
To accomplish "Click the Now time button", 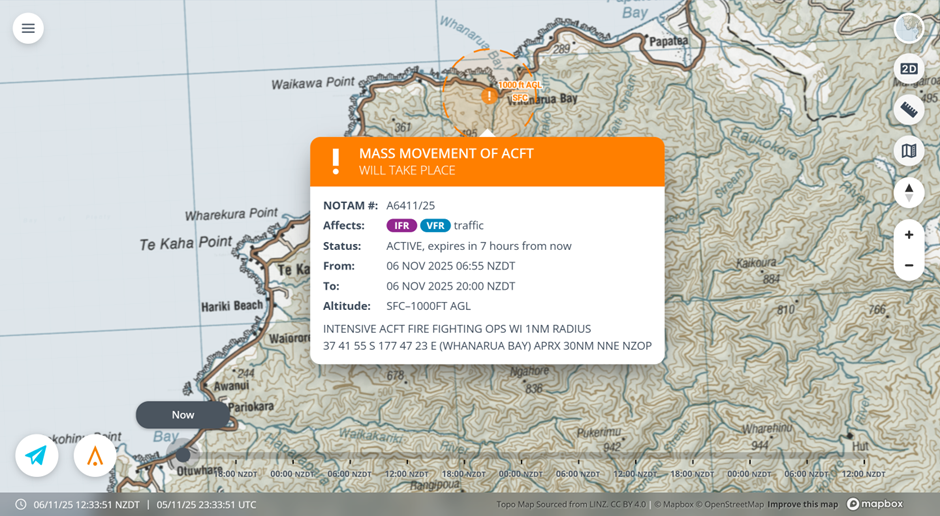I will click(x=183, y=415).
